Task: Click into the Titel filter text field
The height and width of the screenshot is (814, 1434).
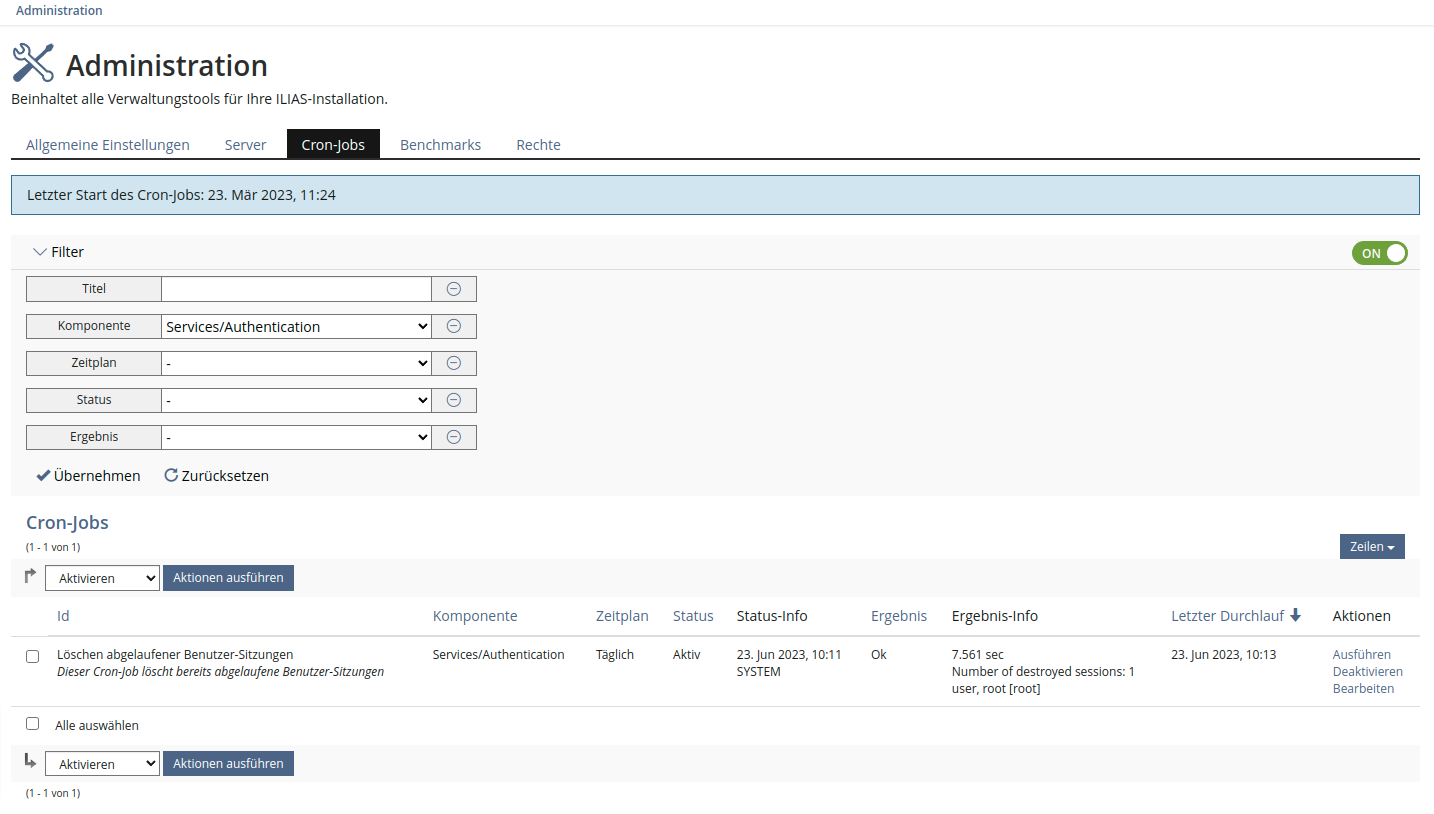Action: 296,289
